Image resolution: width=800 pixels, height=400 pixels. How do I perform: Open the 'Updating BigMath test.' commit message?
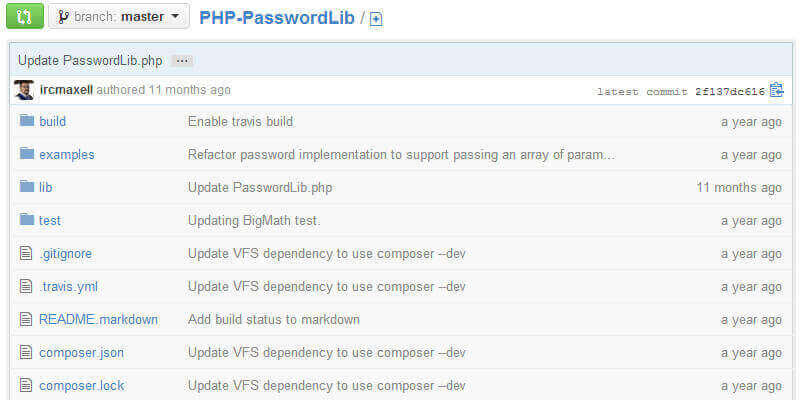[x=254, y=220]
